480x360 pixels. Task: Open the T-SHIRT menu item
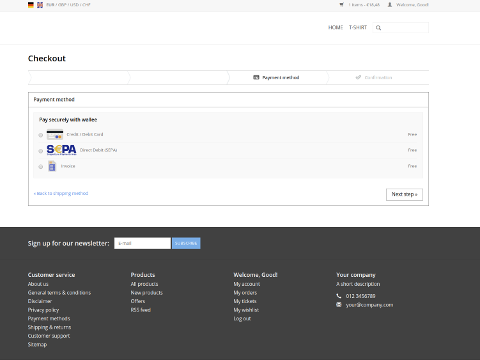(358, 27)
